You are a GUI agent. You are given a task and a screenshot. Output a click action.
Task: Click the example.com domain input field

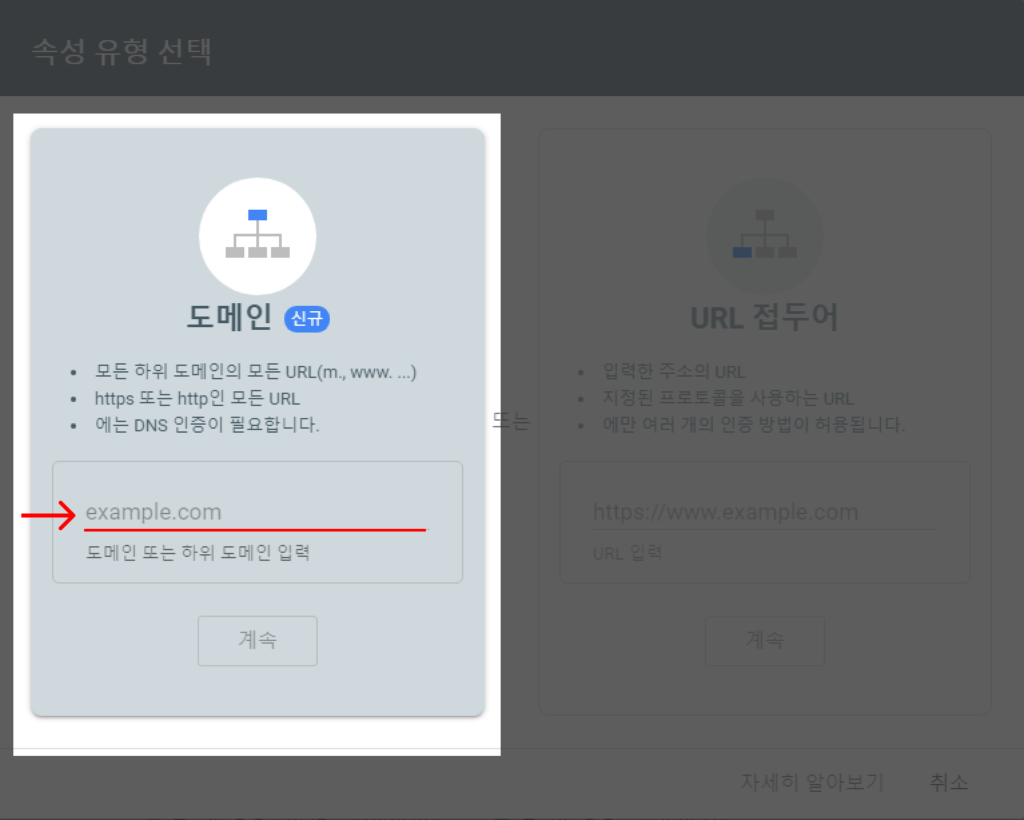click(257, 511)
